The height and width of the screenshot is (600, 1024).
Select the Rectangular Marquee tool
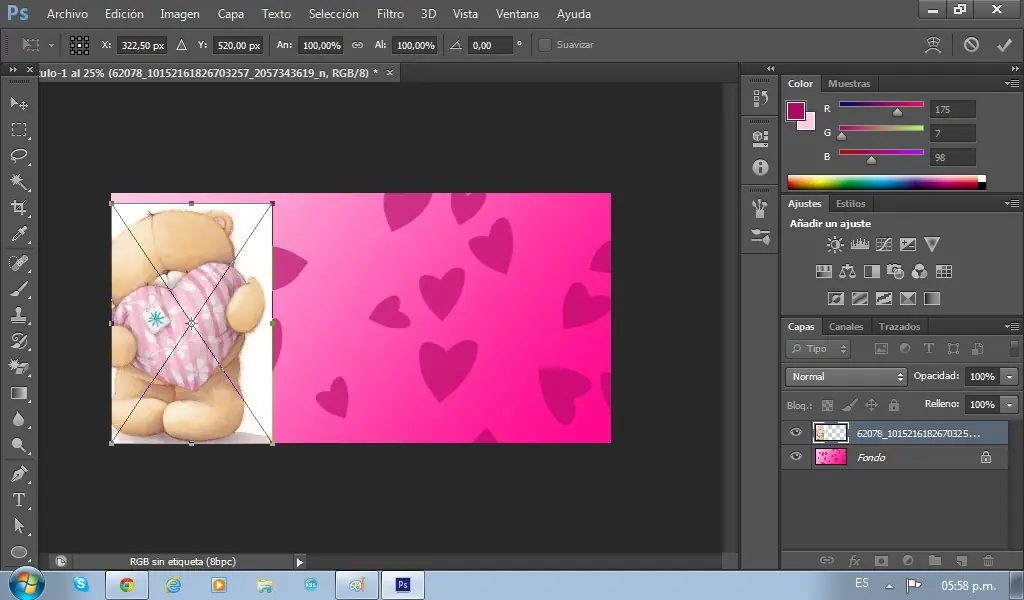pyautogui.click(x=19, y=129)
